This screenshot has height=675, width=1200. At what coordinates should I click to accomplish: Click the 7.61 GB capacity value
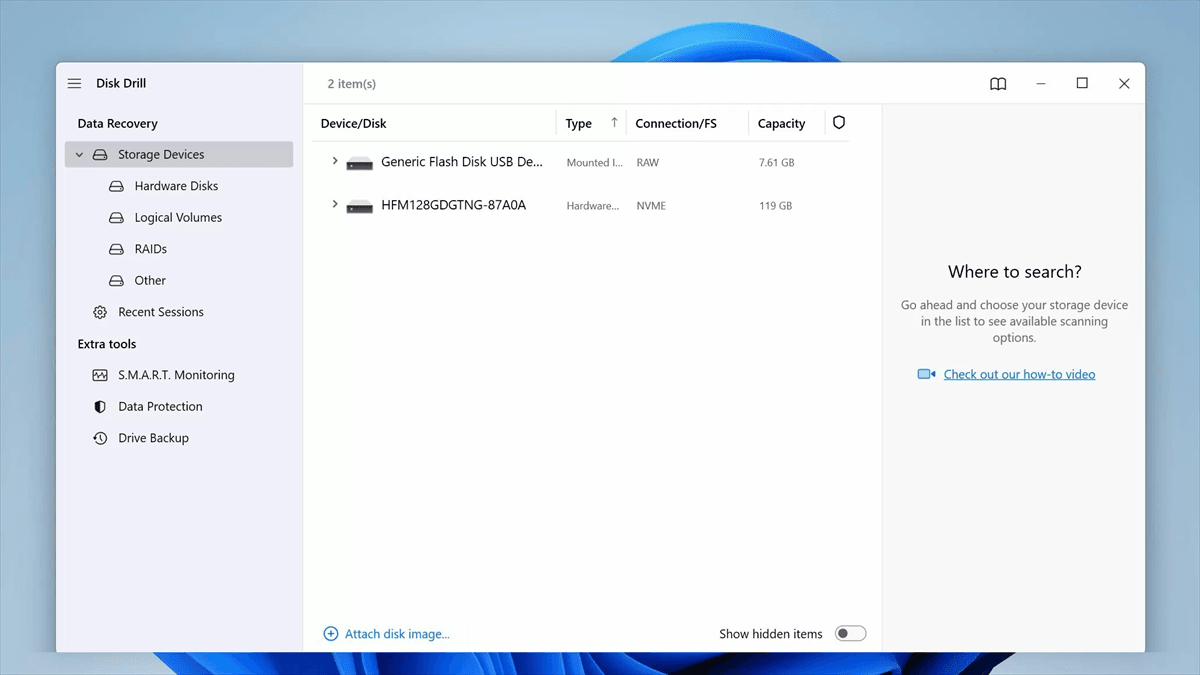[x=776, y=163]
